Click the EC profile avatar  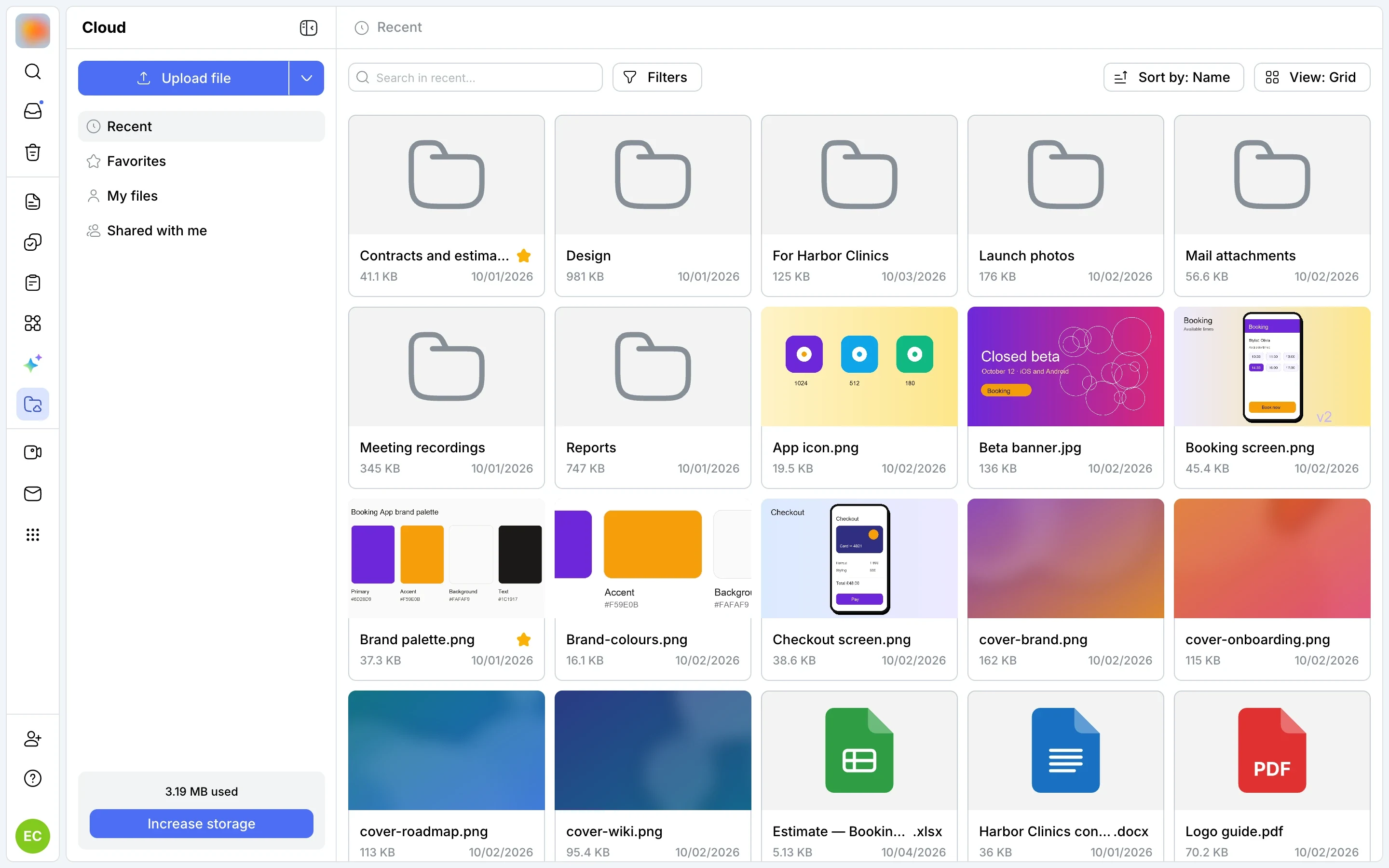tap(33, 836)
